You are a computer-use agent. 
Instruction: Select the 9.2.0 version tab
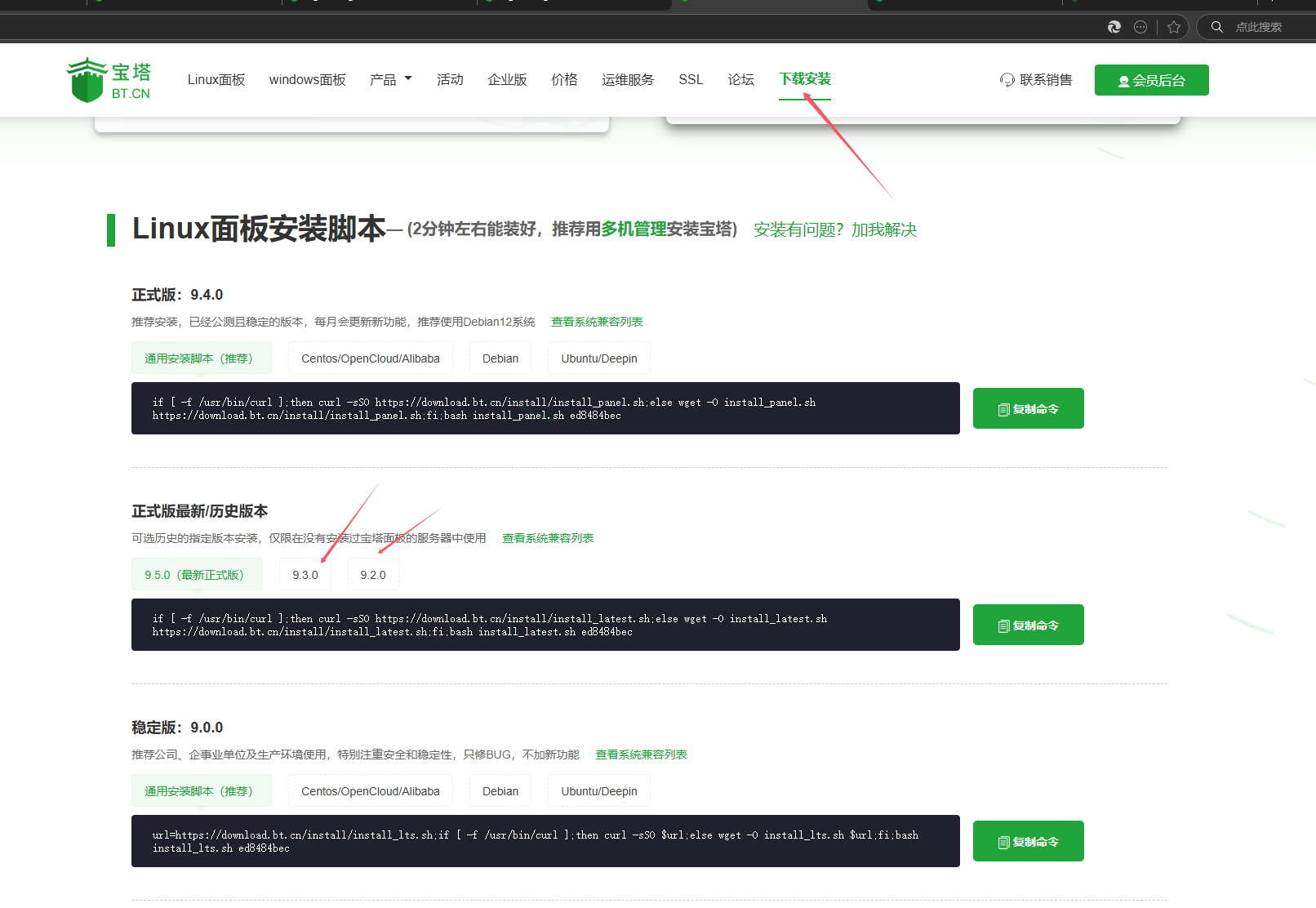tap(373, 574)
